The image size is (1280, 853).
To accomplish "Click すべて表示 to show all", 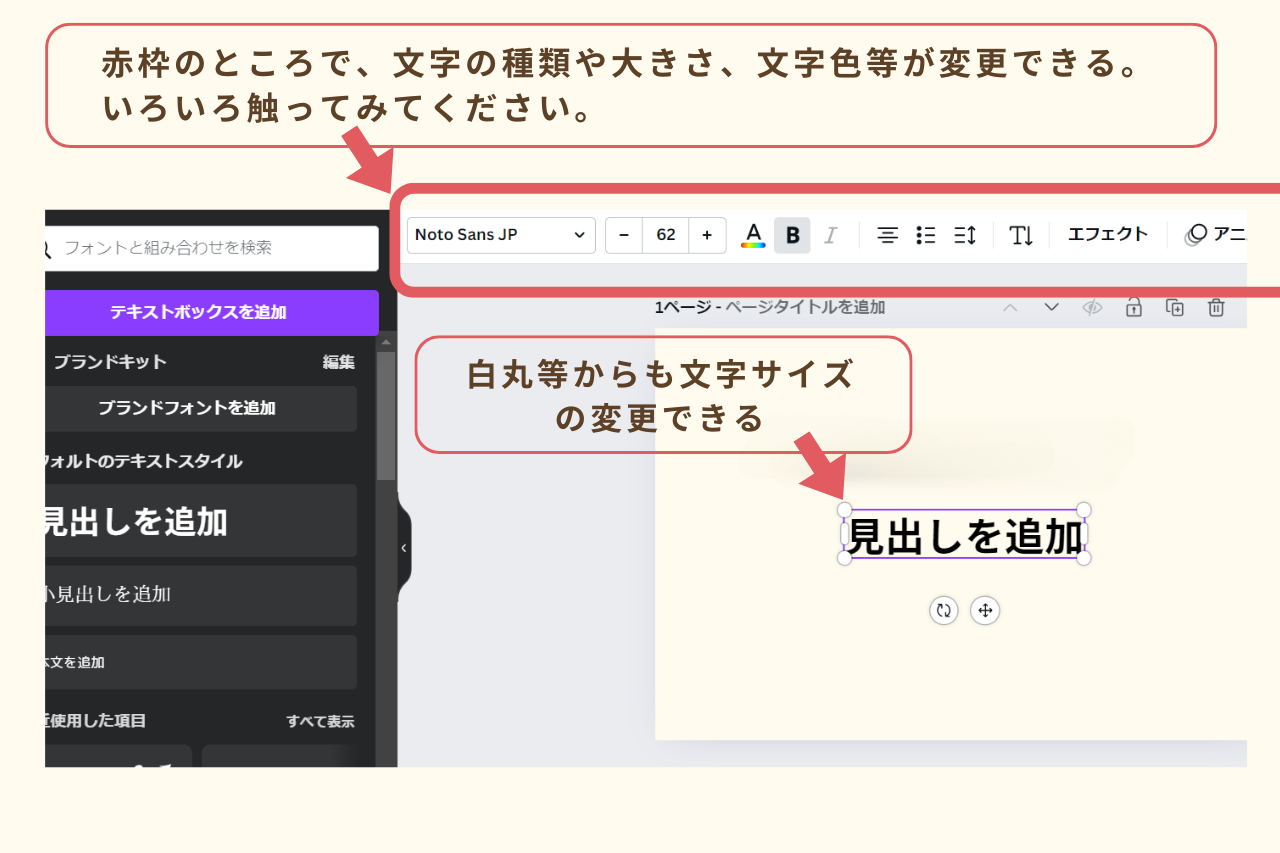I will coord(320,721).
